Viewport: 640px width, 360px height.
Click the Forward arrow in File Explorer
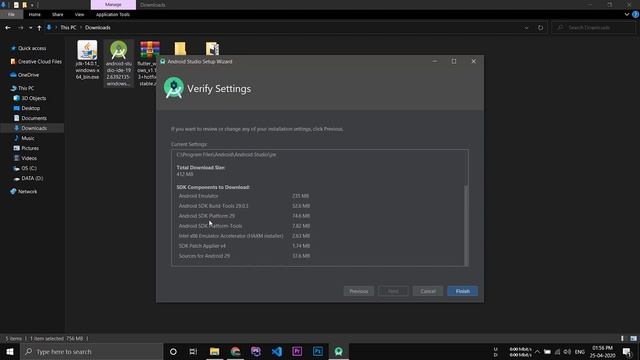20,28
